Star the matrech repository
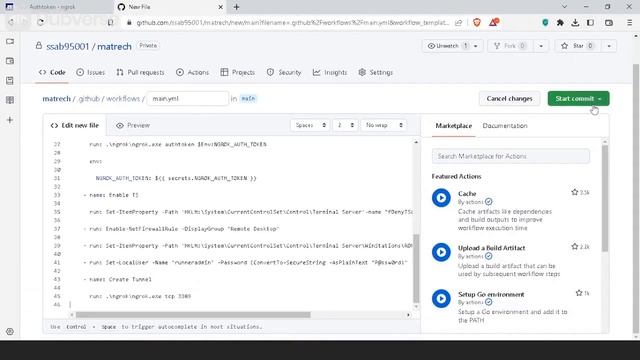The width and height of the screenshot is (640, 360). coord(577,46)
